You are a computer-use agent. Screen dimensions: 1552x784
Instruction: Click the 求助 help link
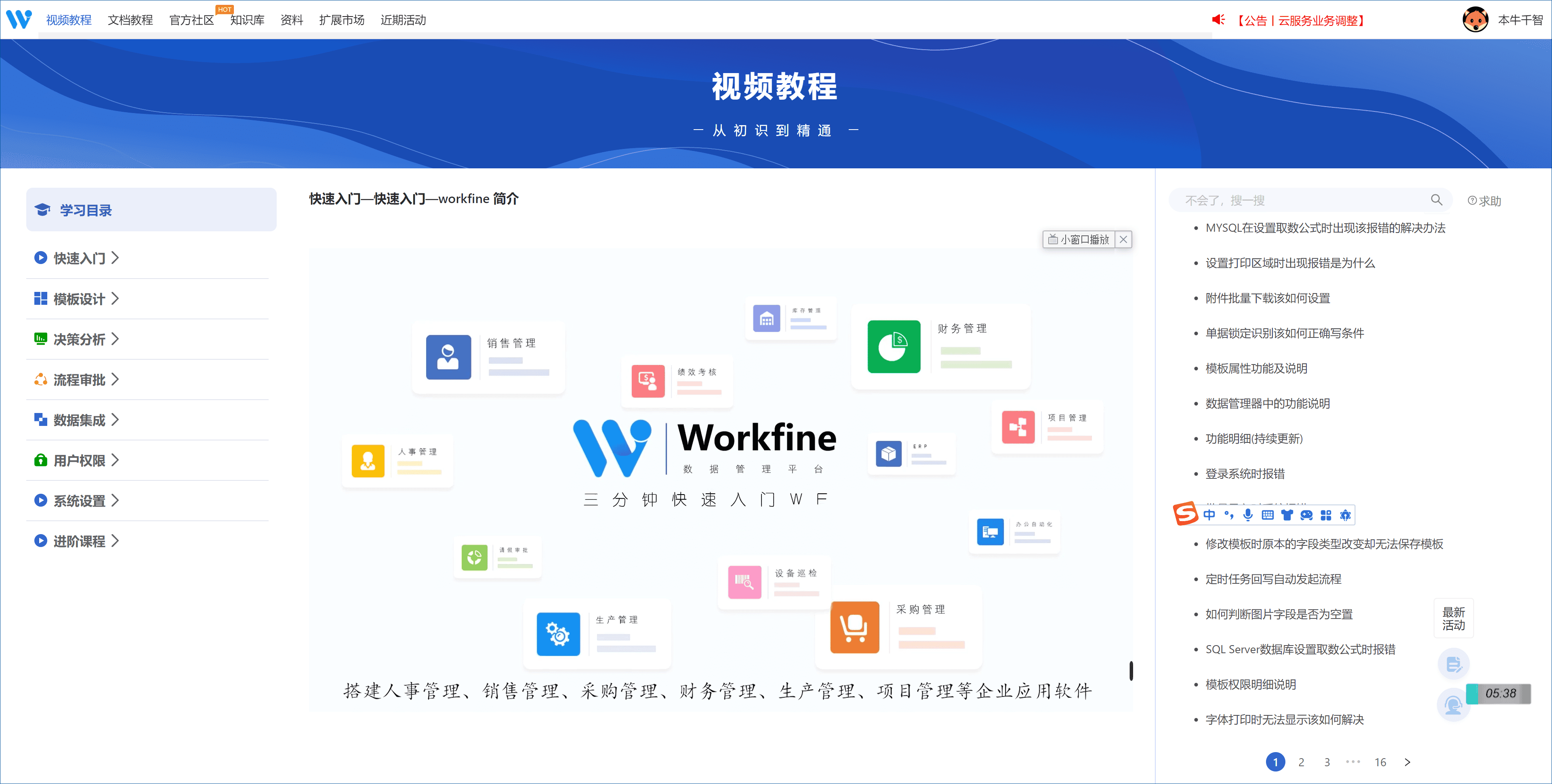point(1485,201)
